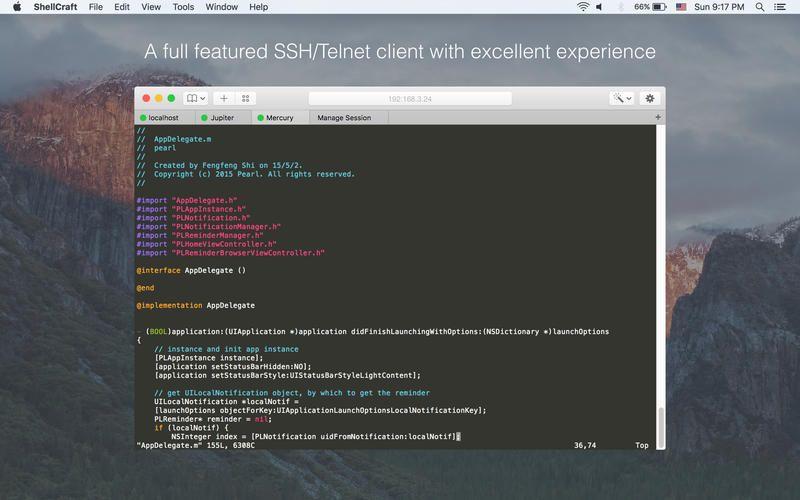Viewport: 800px width, 500px height.
Task: Select the Mercury session tab
Action: [280, 118]
